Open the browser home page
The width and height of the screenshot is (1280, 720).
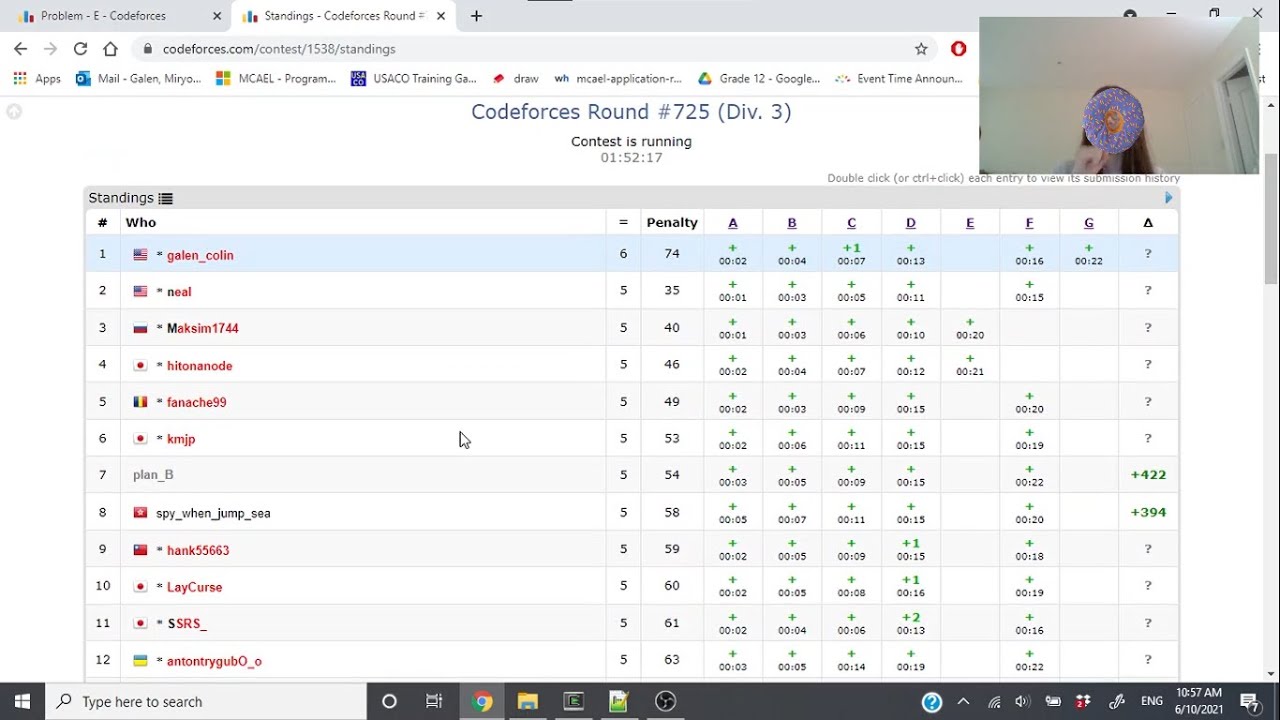click(x=110, y=48)
